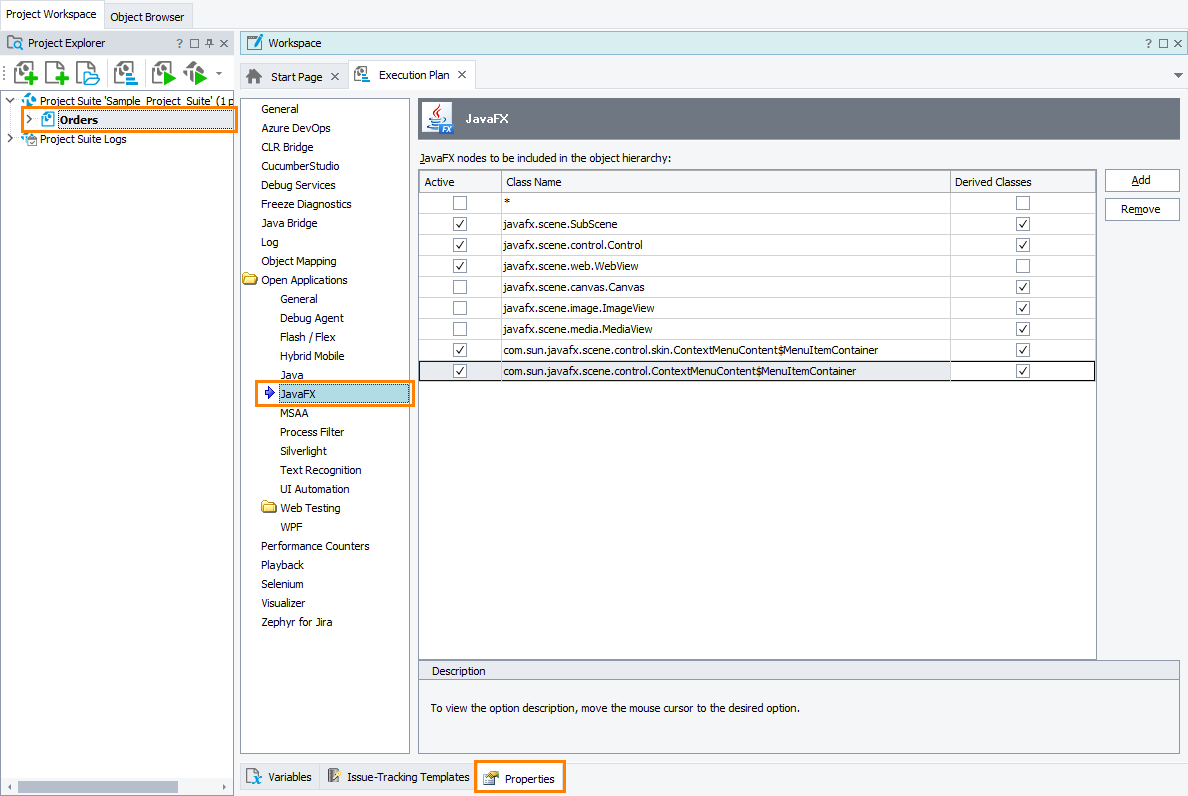
Task: Click the Organize Test Items toolbar icon
Action: (x=124, y=73)
